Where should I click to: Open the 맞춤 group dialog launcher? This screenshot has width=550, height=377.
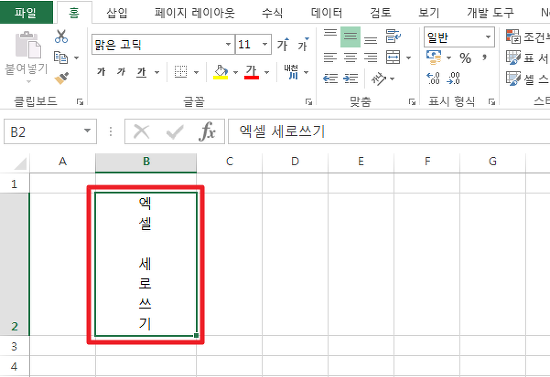click(412, 102)
